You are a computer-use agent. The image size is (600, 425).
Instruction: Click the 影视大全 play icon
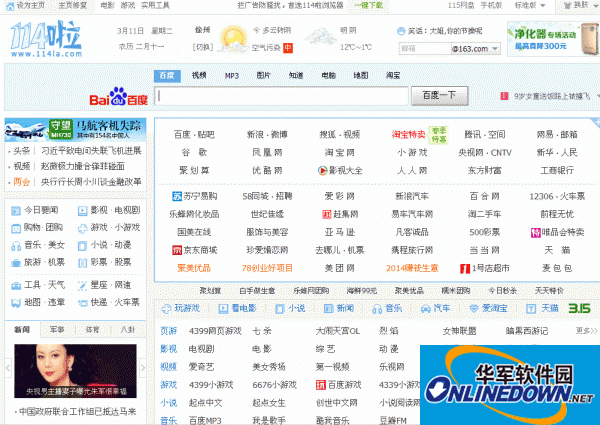click(323, 170)
